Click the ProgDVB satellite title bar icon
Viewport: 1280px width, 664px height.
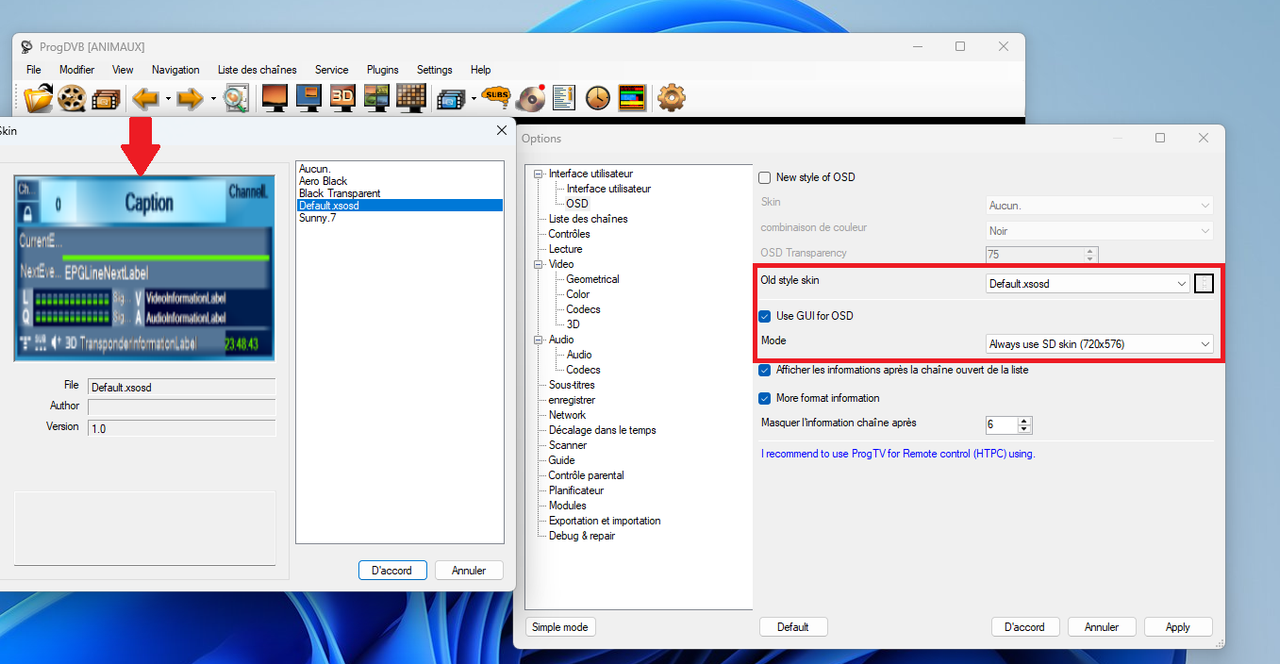point(27,47)
